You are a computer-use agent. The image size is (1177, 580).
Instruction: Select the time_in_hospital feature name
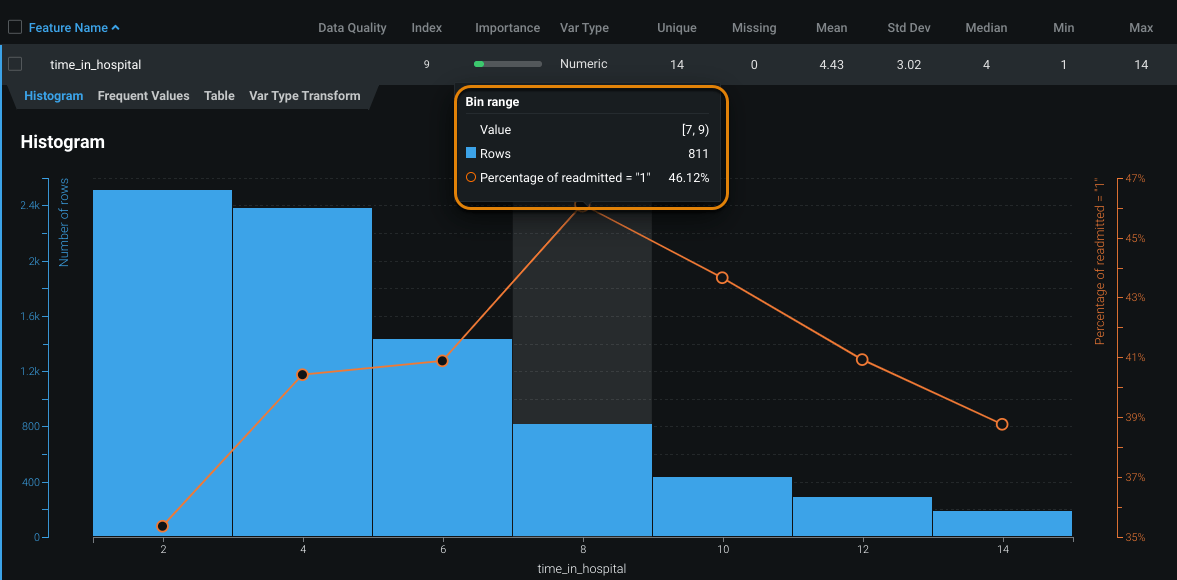(x=95, y=65)
